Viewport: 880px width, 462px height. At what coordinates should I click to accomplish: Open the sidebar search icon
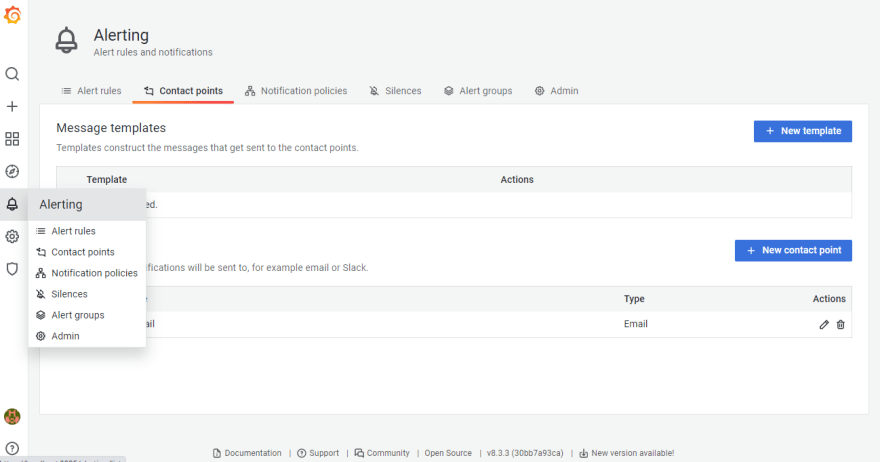click(x=12, y=74)
